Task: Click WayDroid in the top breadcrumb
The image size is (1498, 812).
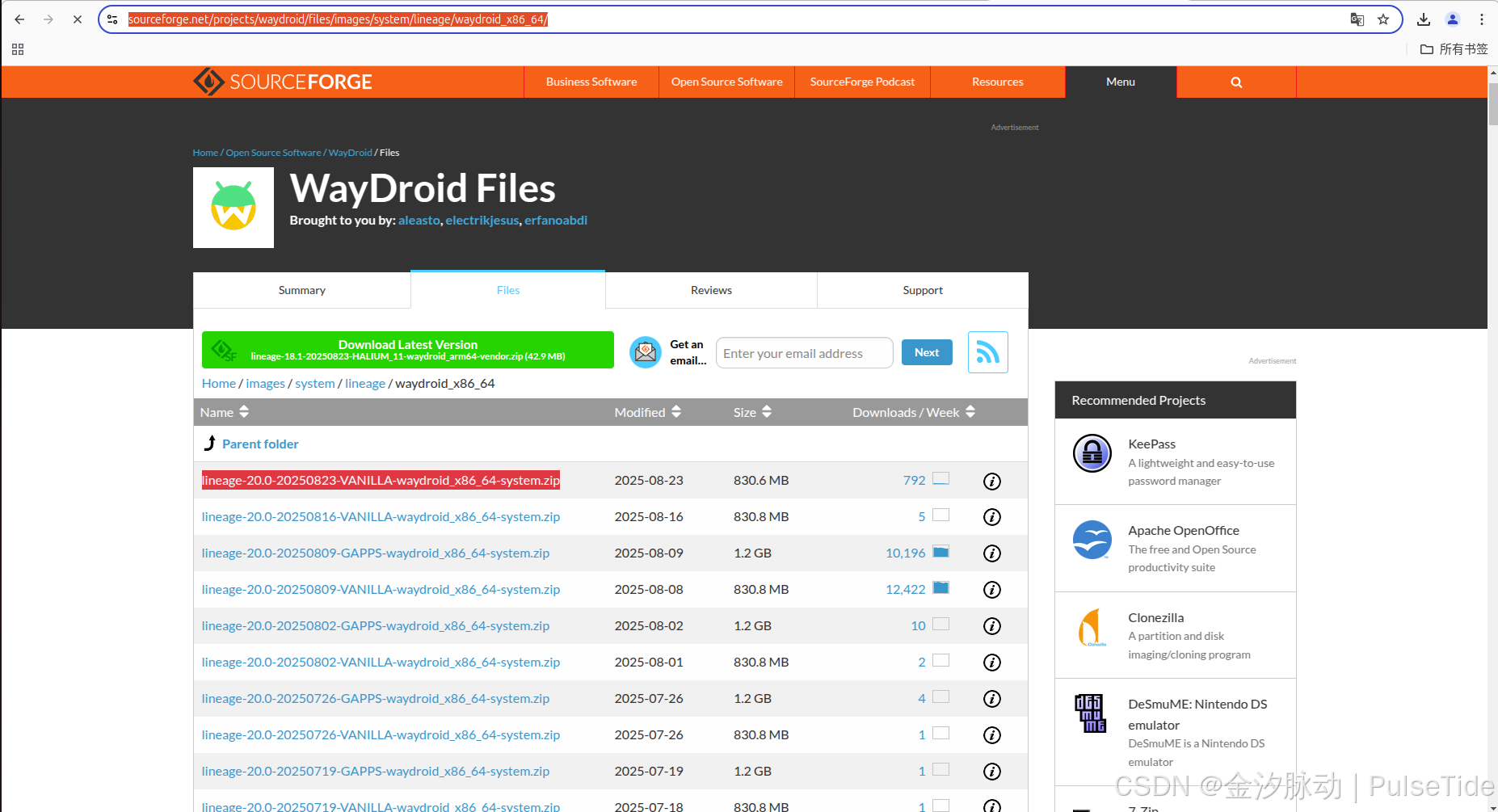Action: (350, 153)
